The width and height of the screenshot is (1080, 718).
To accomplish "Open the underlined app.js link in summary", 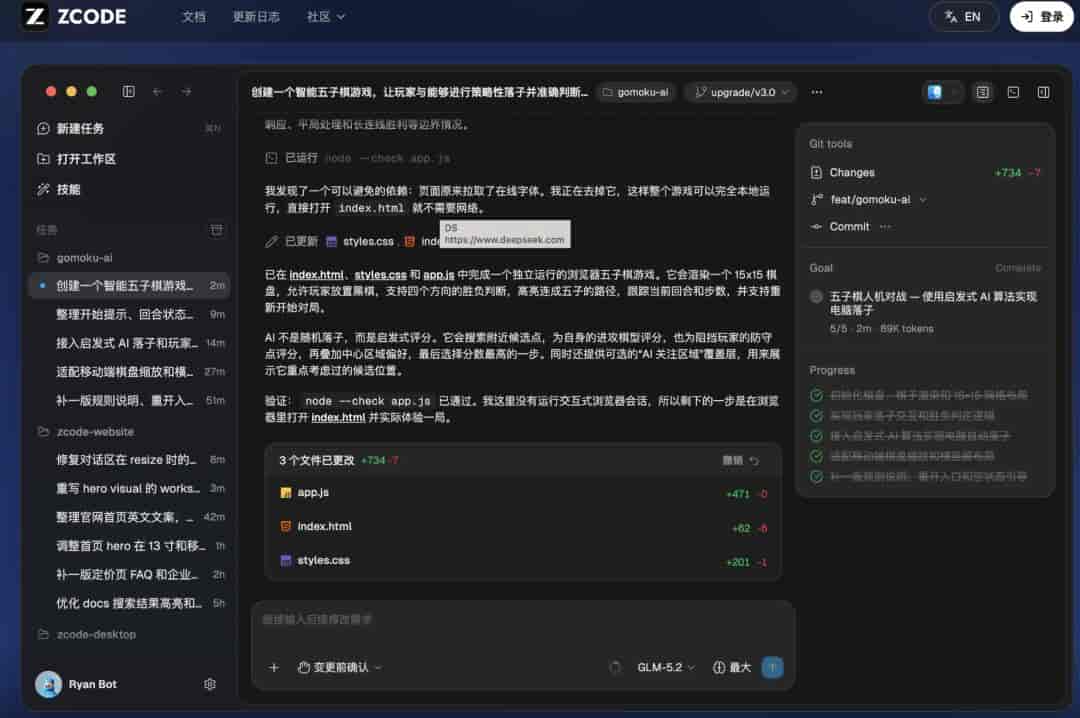I will point(438,275).
